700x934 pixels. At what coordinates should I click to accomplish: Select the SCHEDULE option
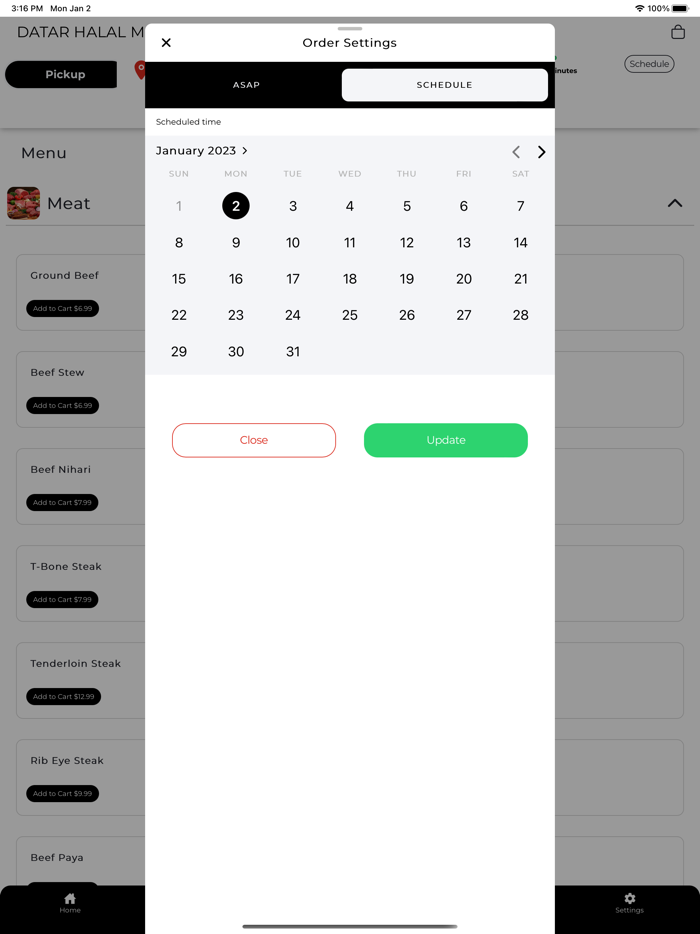pyautogui.click(x=444, y=85)
